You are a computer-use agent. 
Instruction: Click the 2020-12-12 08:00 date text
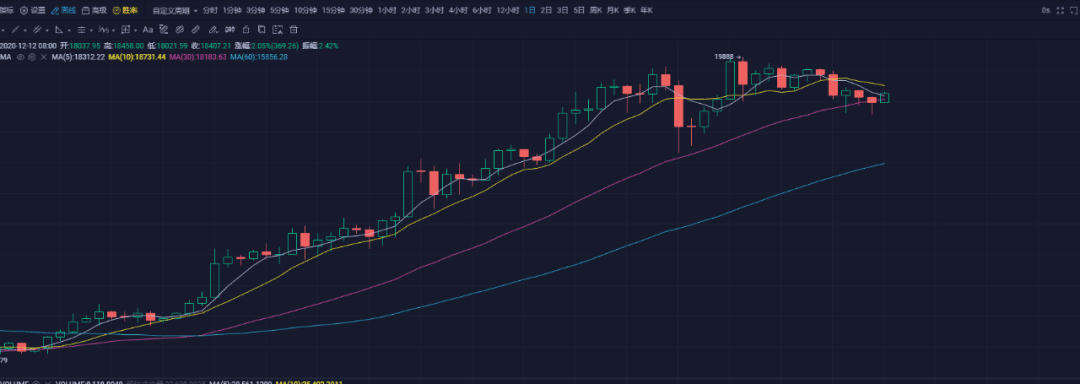point(28,45)
